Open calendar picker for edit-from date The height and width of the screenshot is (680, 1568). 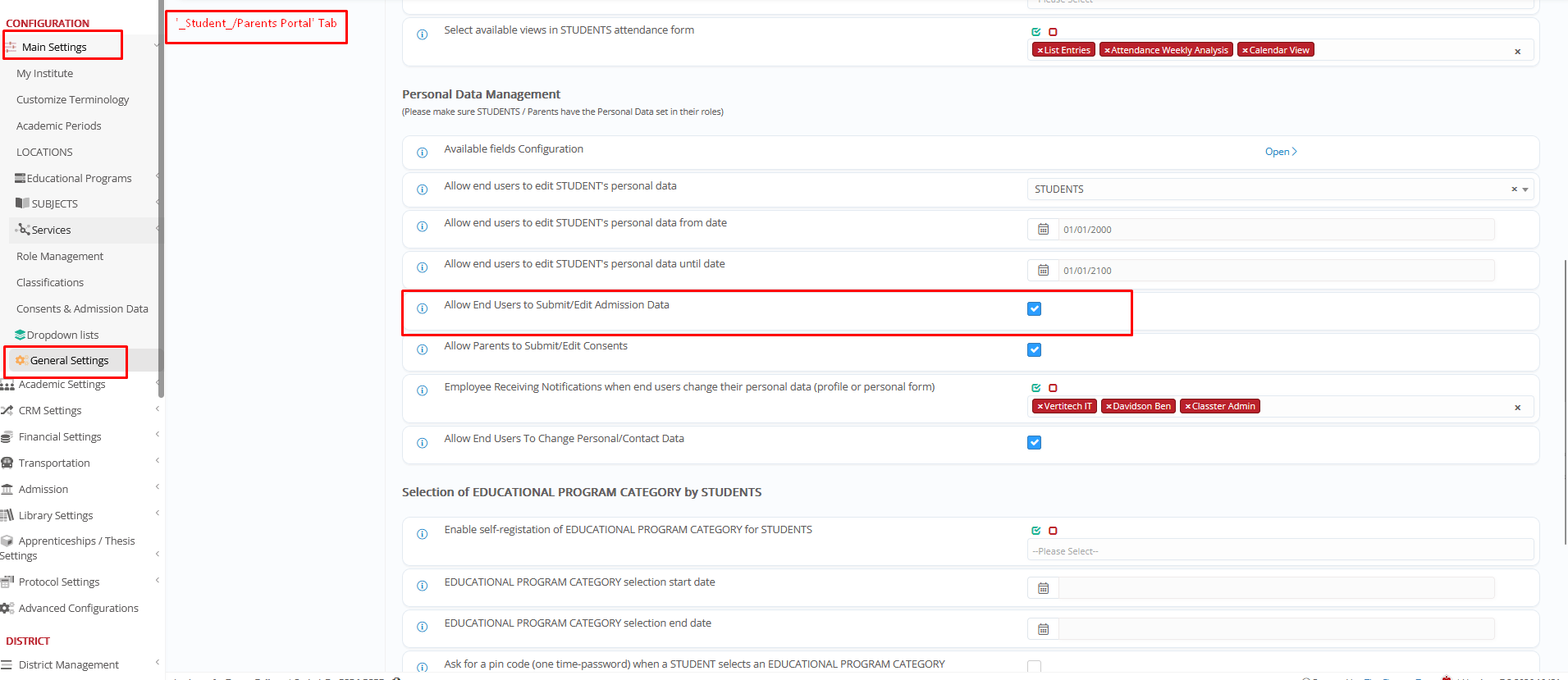click(1043, 230)
